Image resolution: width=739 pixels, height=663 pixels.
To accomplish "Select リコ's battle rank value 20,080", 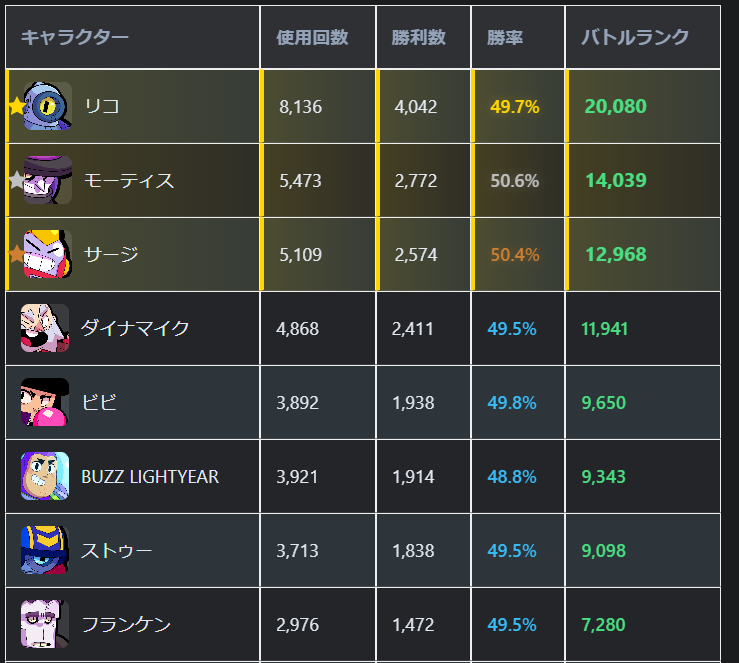I will [616, 106].
